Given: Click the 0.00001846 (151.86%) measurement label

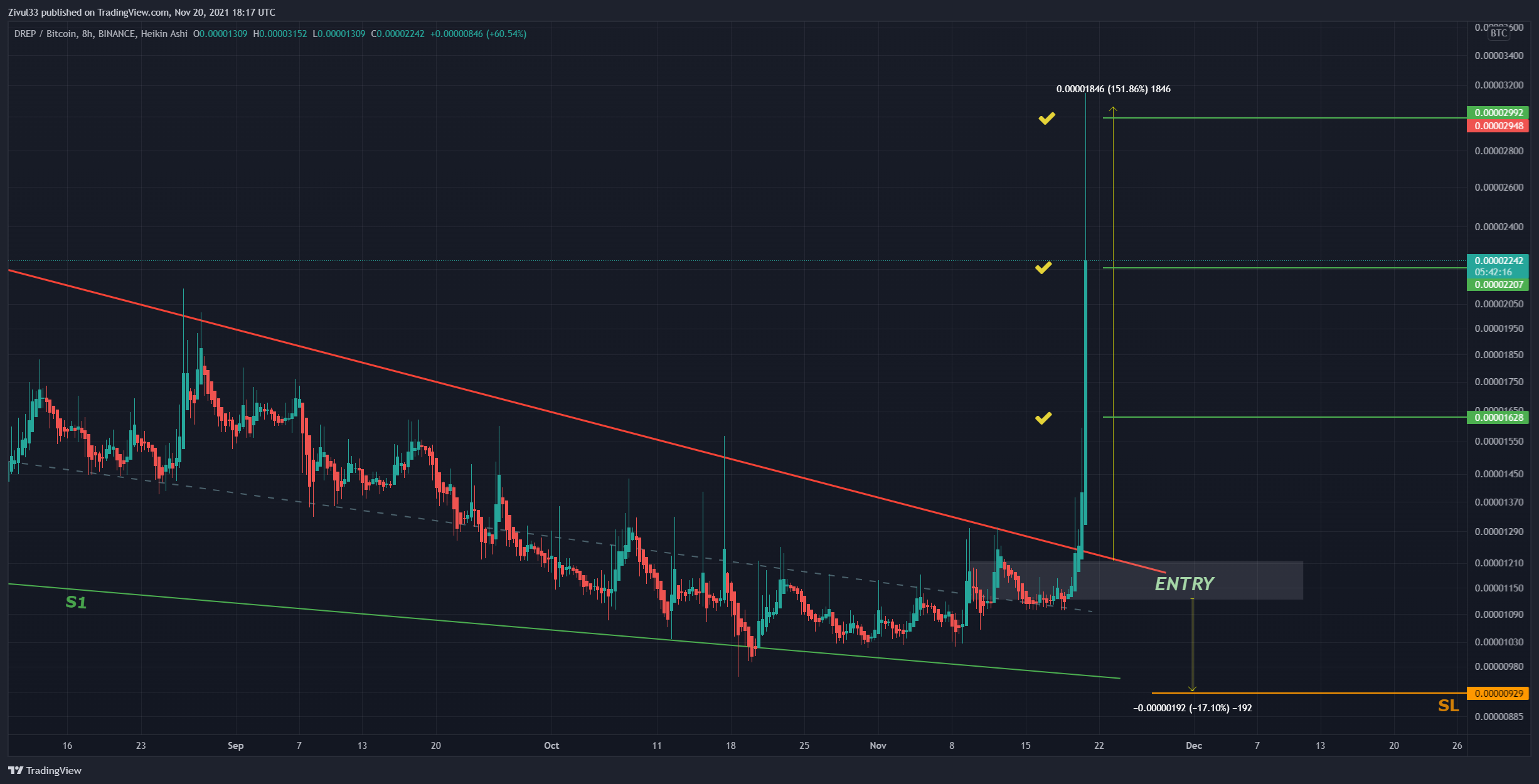Looking at the screenshot, I should coord(1113,89).
